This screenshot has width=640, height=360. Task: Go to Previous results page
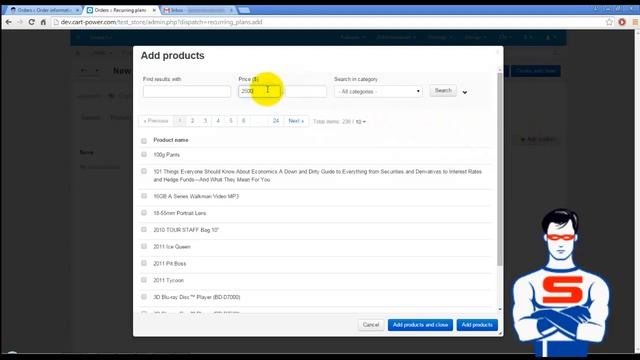click(x=156, y=121)
